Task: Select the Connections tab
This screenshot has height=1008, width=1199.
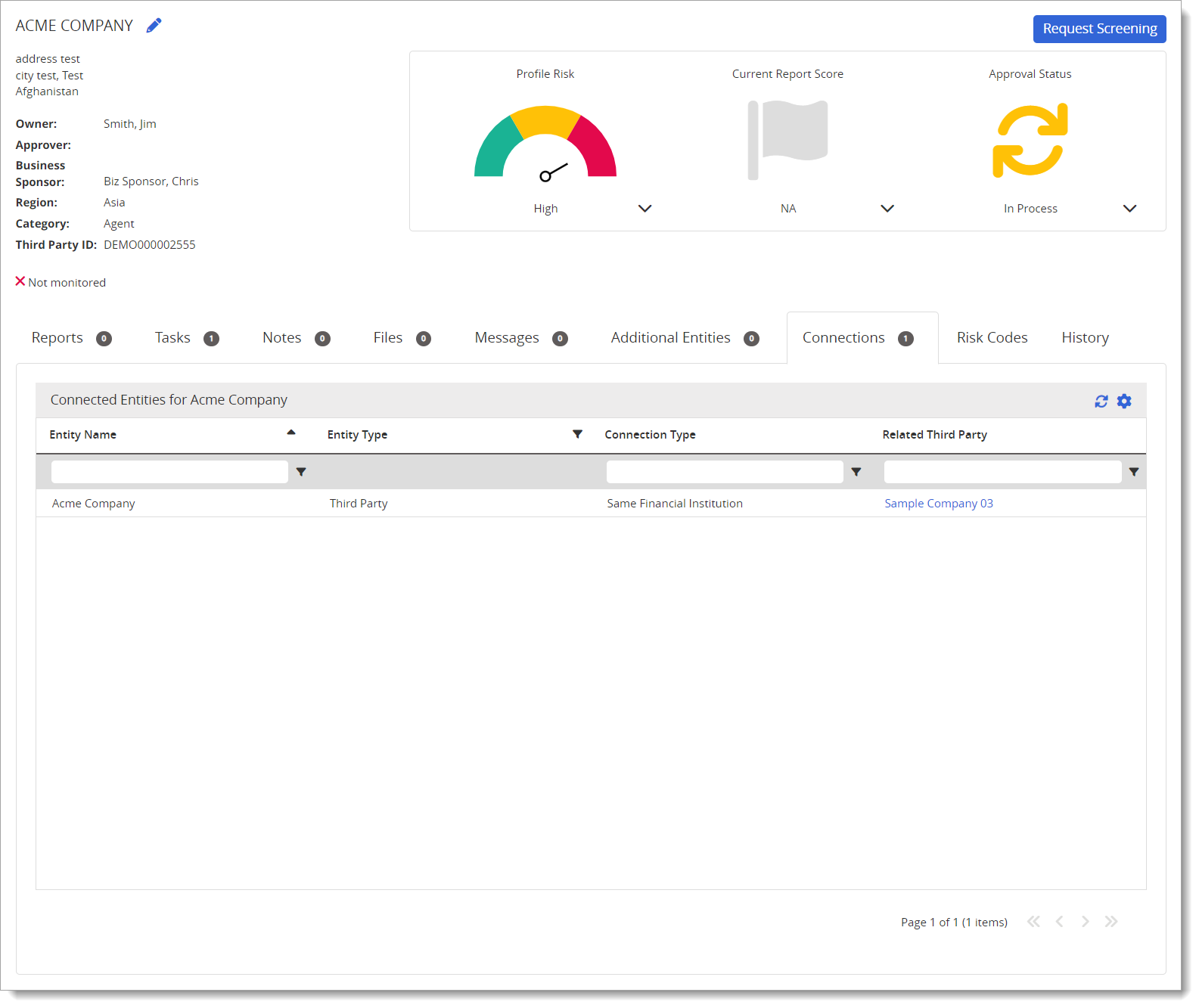Action: pyautogui.click(x=862, y=338)
